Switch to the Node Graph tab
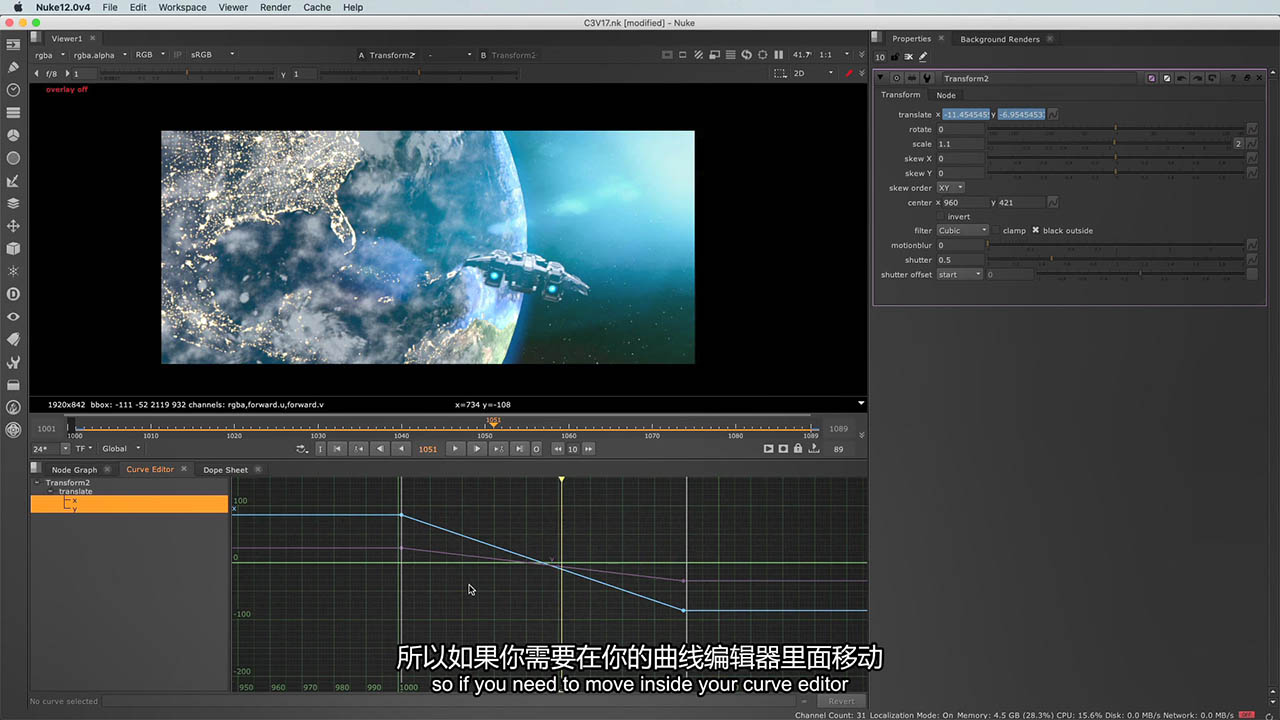This screenshot has width=1280, height=720. click(x=74, y=469)
